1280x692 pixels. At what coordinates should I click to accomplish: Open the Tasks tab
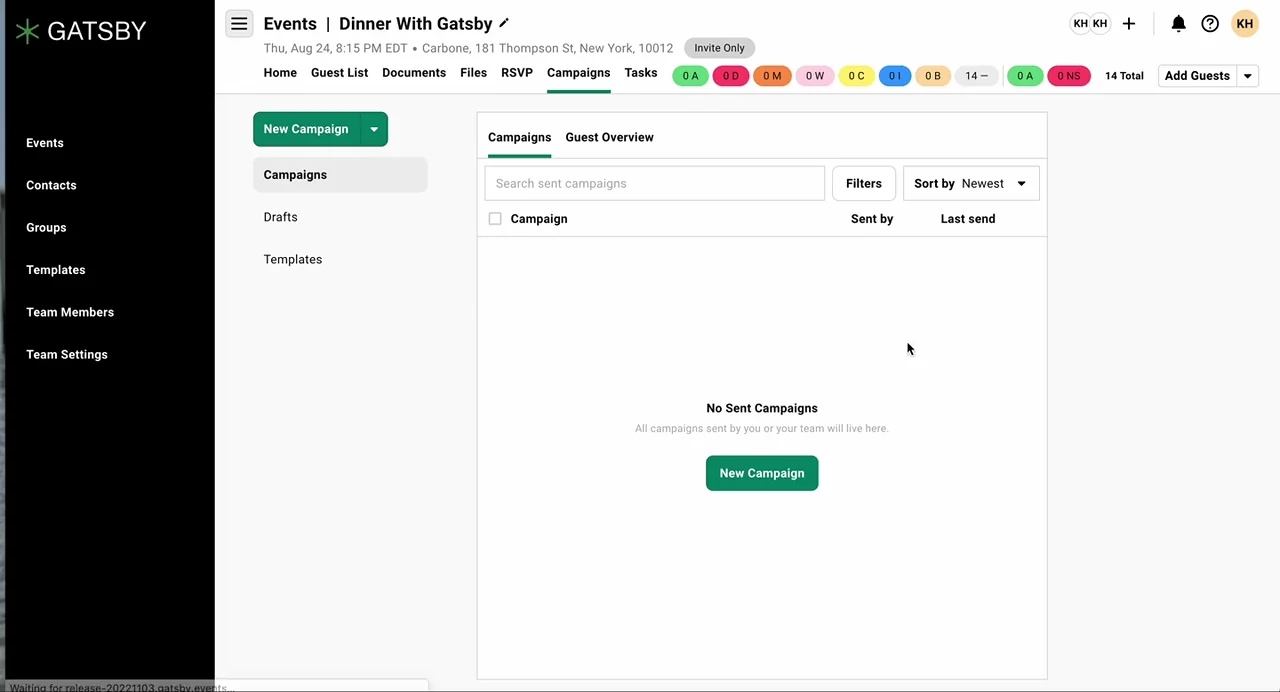pos(641,73)
